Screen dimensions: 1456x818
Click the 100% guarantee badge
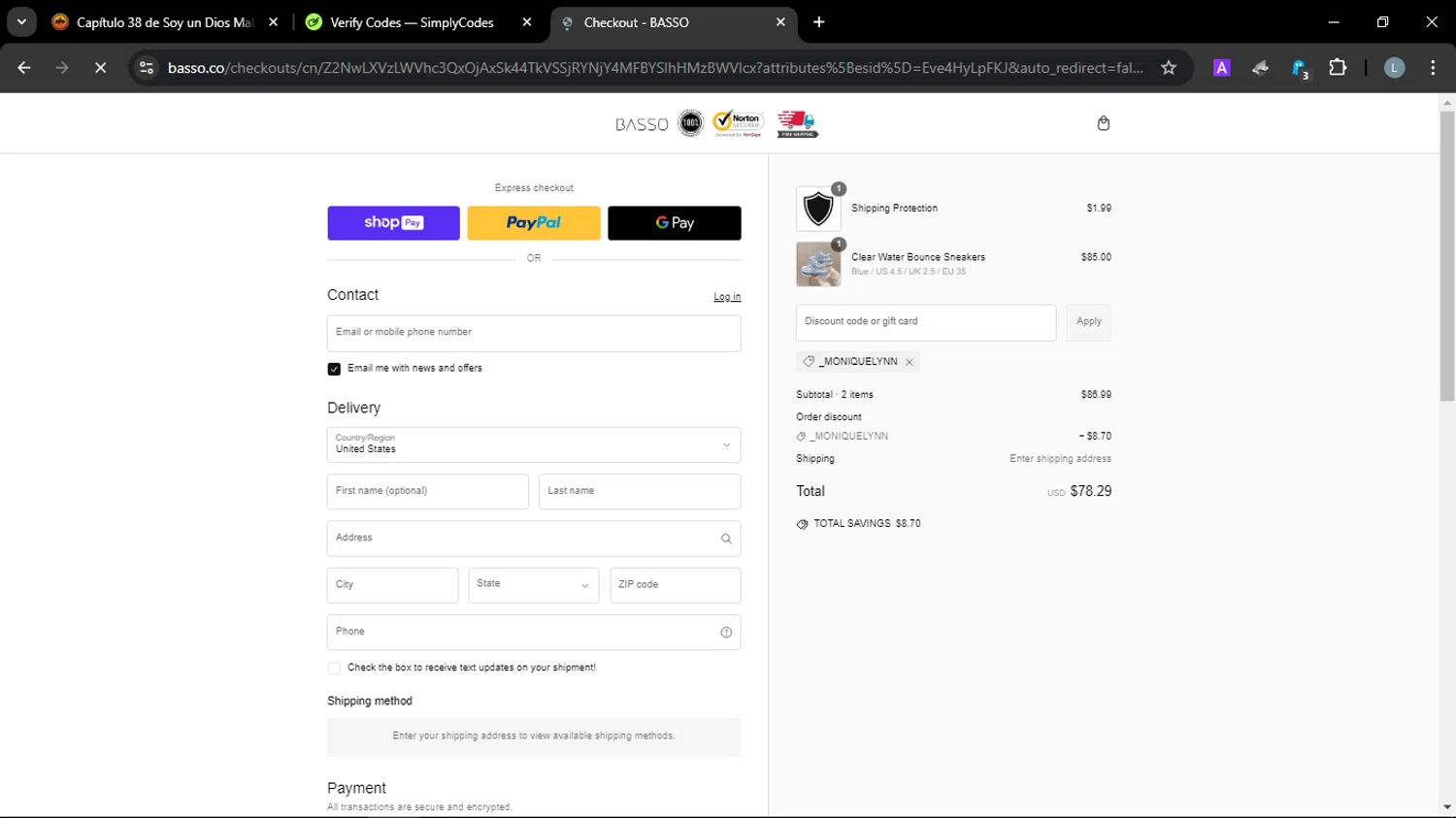pyautogui.click(x=690, y=123)
